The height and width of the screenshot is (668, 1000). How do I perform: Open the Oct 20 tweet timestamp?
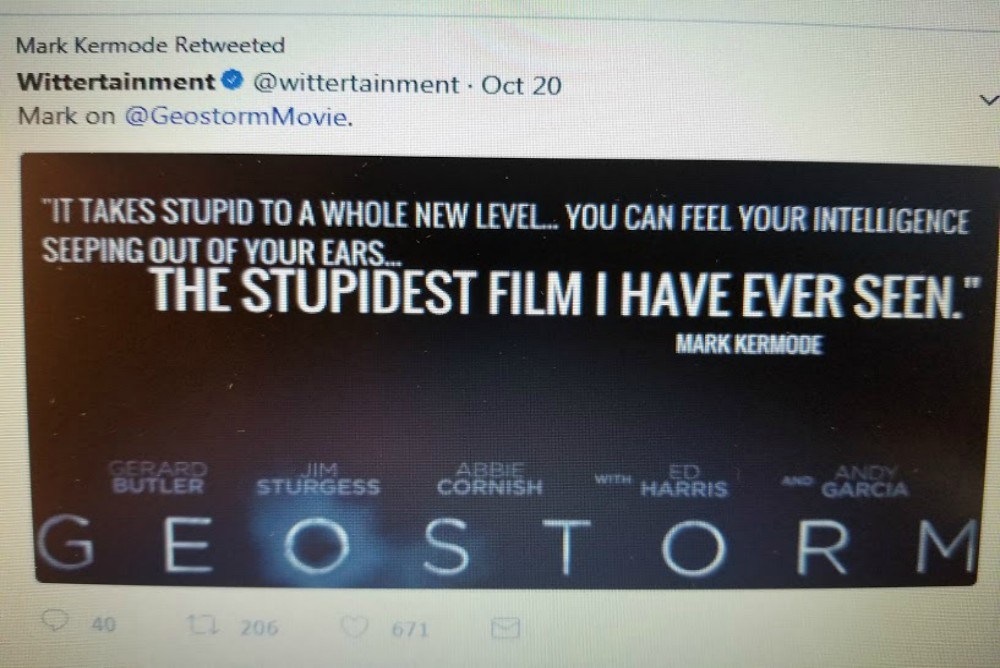[521, 85]
